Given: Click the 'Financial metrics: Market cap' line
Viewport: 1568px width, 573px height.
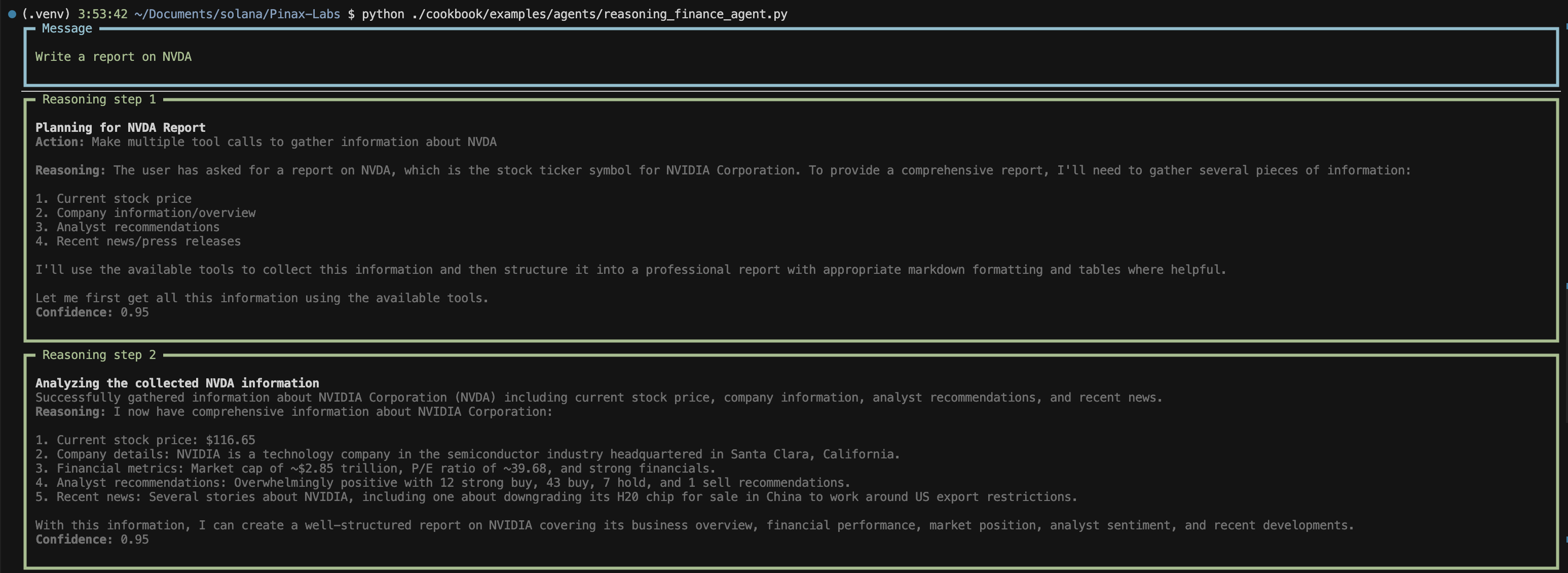Looking at the screenshot, I should coord(376,468).
